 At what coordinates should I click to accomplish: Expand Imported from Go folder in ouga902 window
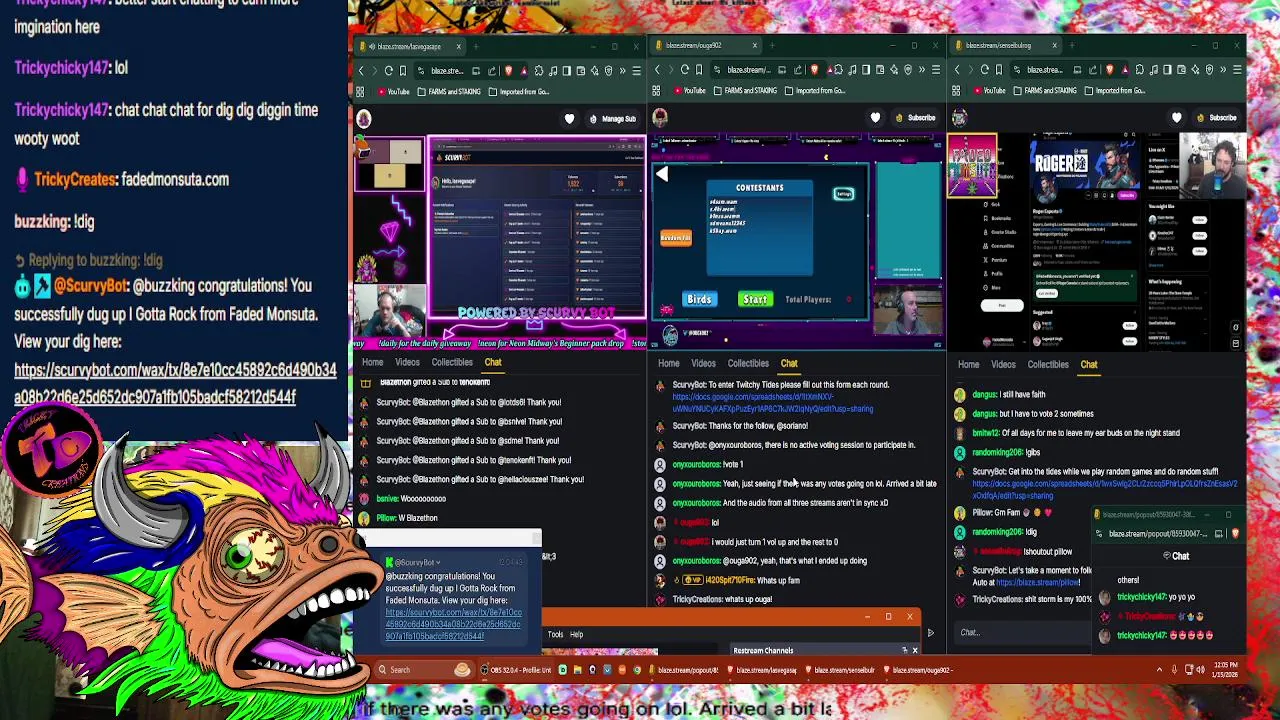tap(814, 91)
